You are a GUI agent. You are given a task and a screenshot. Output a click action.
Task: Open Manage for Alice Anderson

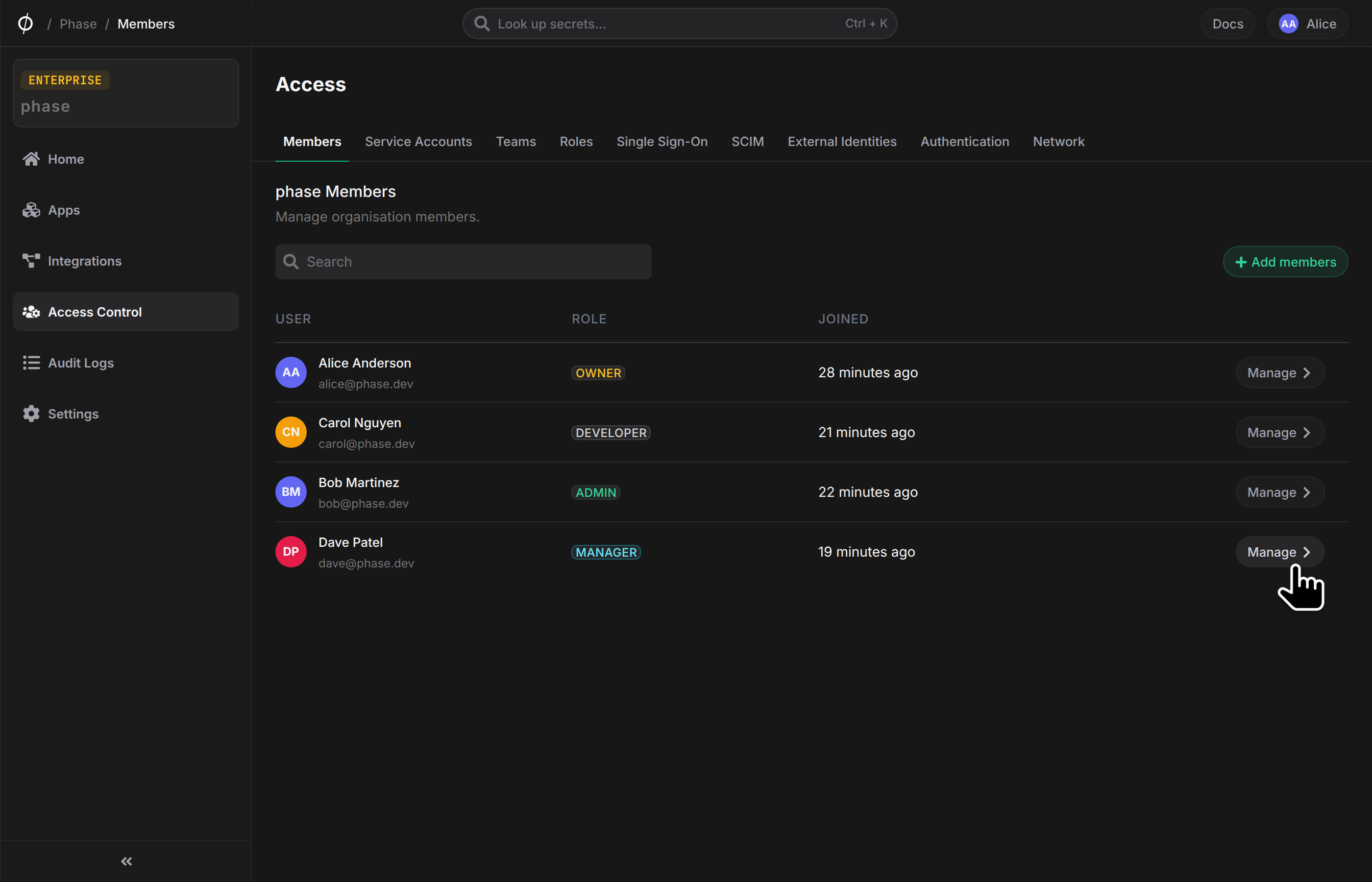point(1279,372)
